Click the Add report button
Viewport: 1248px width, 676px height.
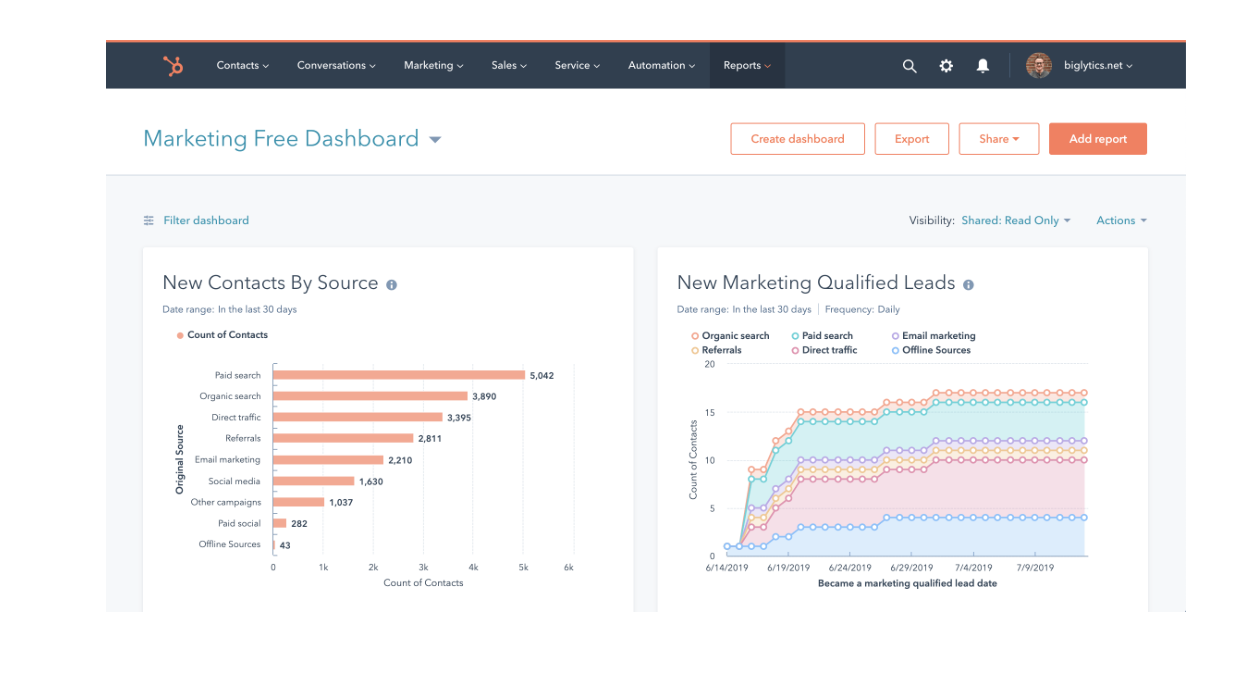coord(1097,139)
